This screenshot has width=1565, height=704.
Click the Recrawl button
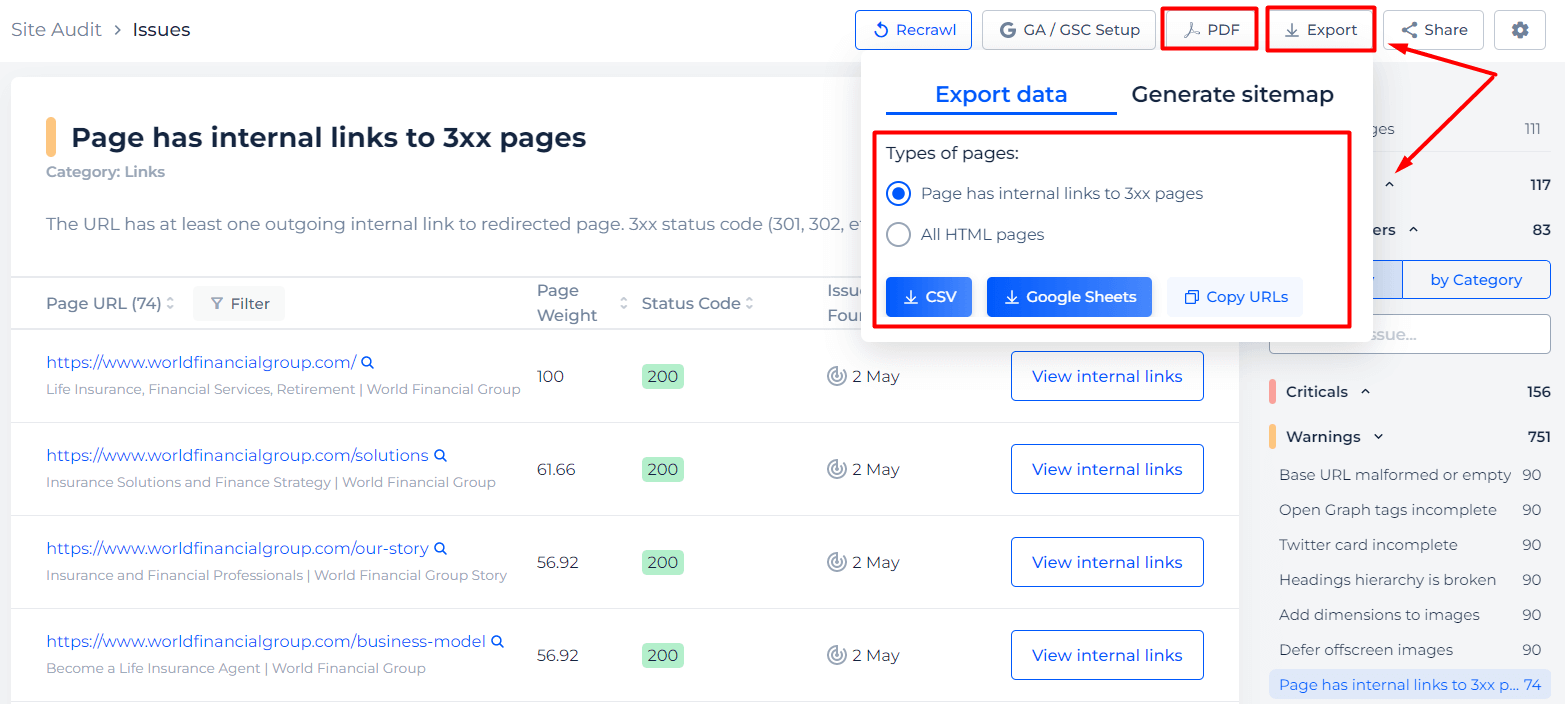(914, 30)
